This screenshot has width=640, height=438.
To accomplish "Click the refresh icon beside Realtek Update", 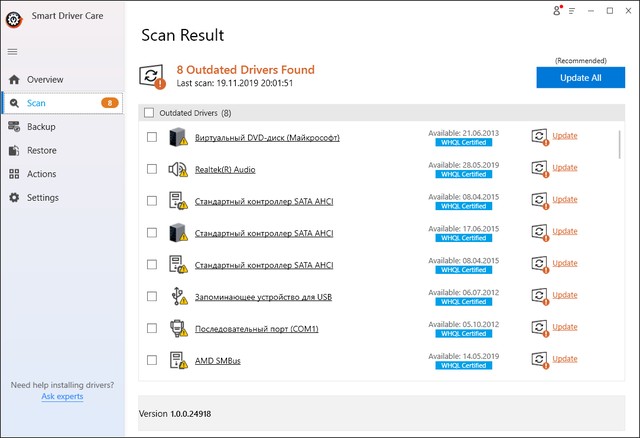I will click(x=539, y=168).
